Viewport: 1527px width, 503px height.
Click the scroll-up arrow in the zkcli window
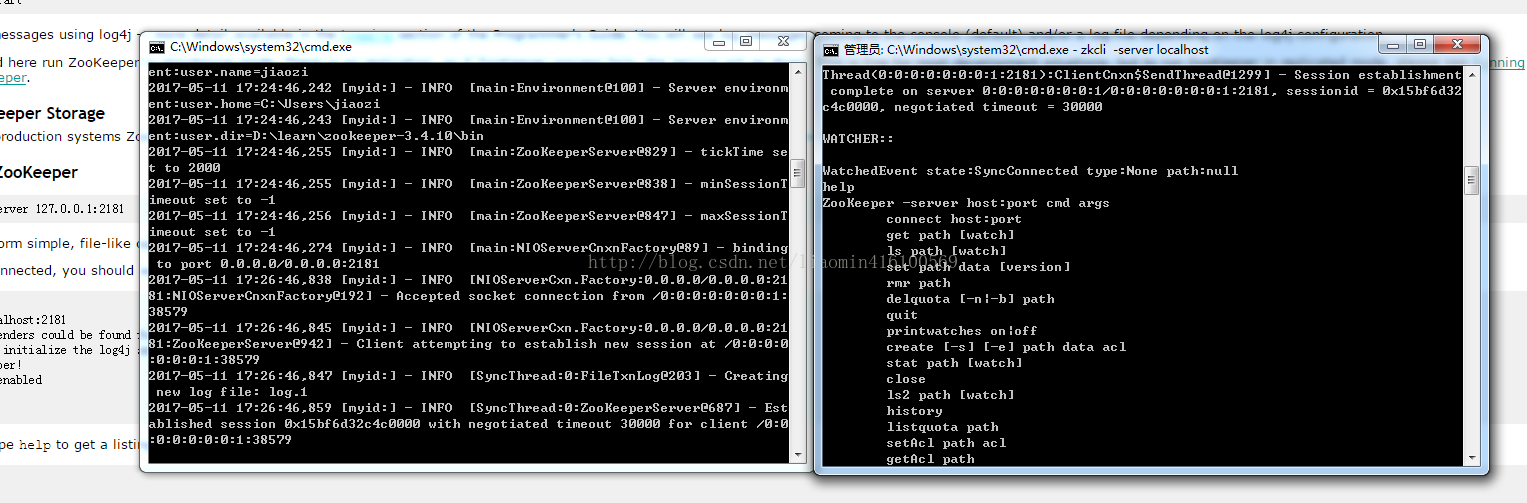tap(1471, 75)
